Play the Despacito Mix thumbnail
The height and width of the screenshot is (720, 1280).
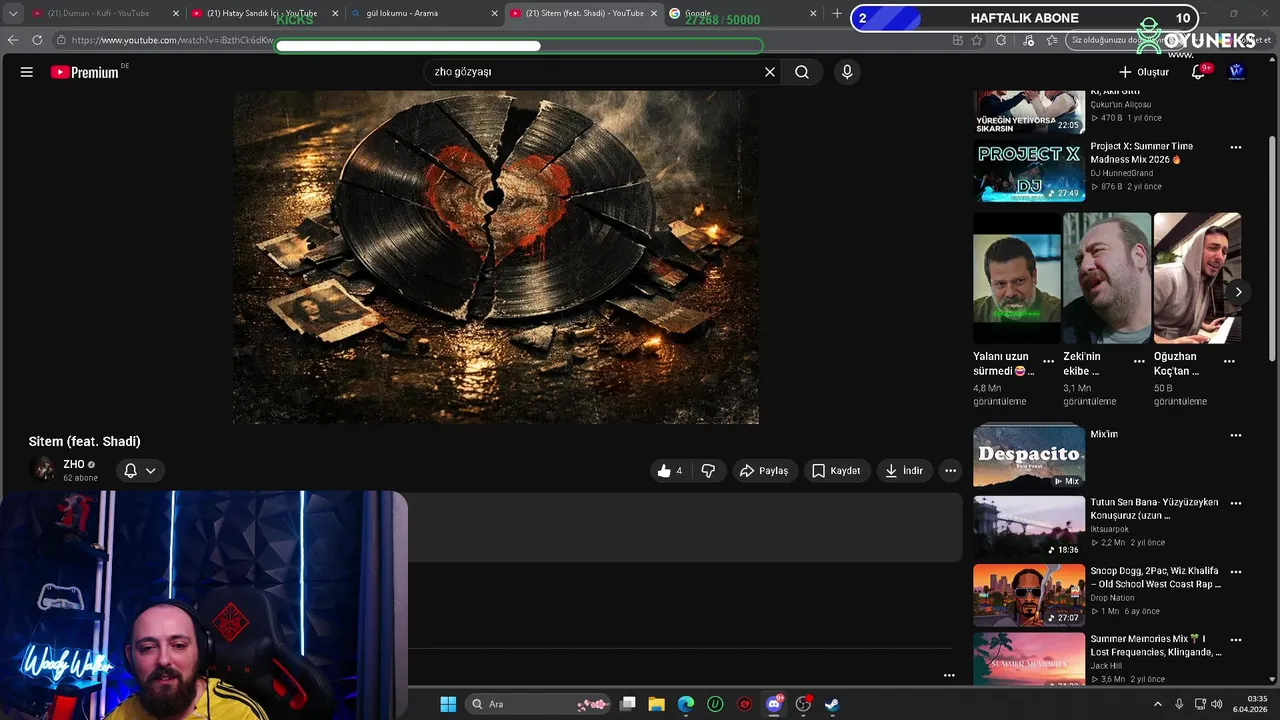coord(1029,455)
